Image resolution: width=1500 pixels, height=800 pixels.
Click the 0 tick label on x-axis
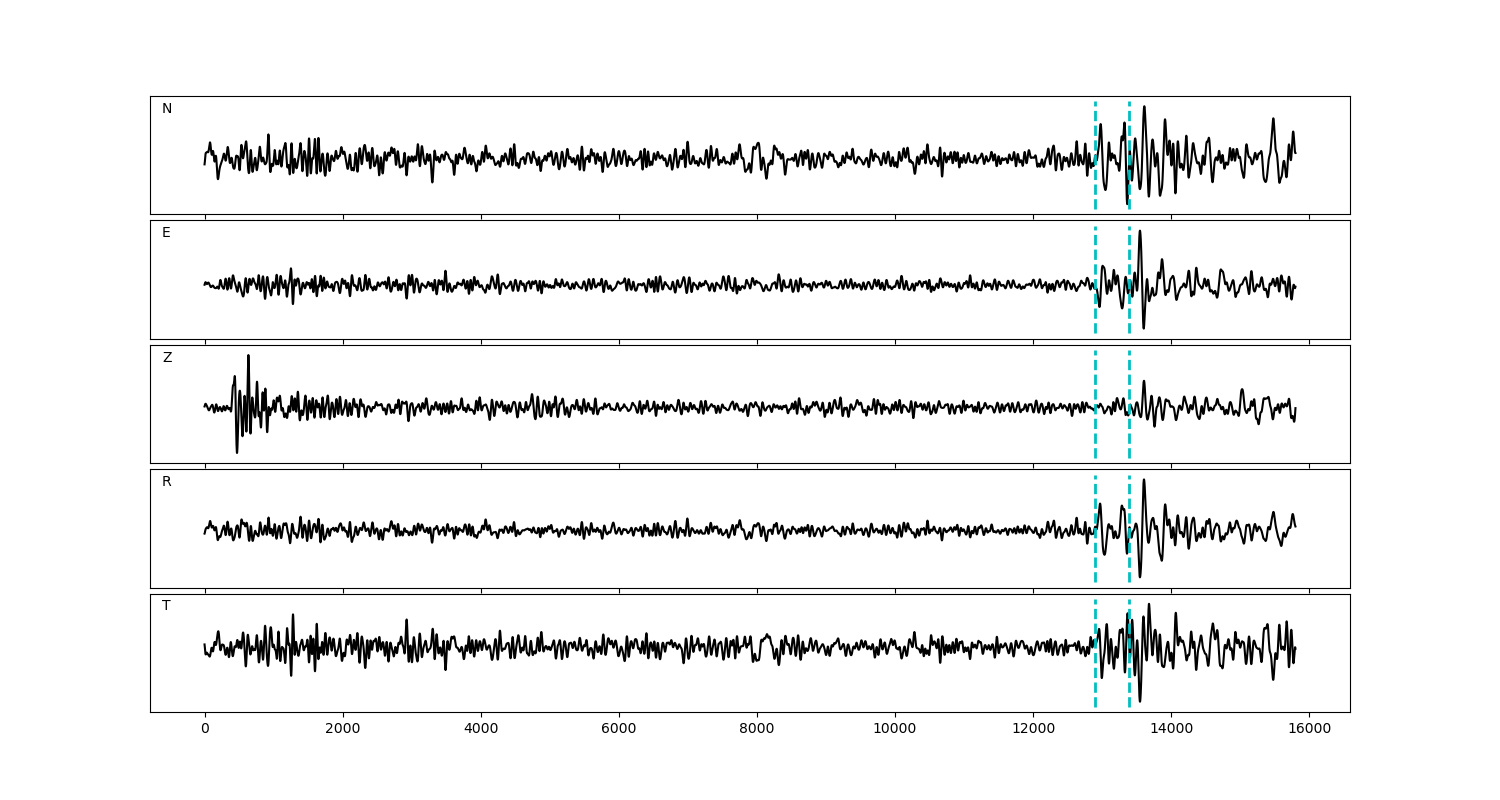[x=205, y=730]
